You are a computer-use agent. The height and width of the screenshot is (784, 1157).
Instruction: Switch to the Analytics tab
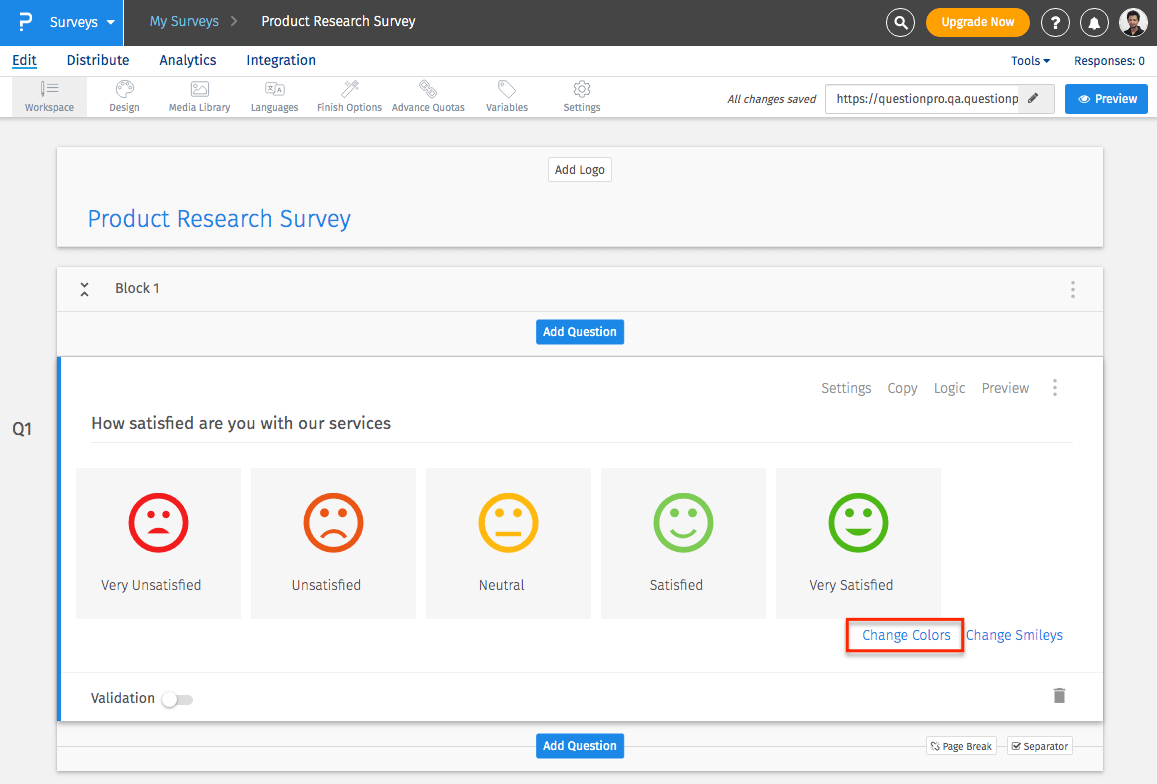click(x=187, y=60)
